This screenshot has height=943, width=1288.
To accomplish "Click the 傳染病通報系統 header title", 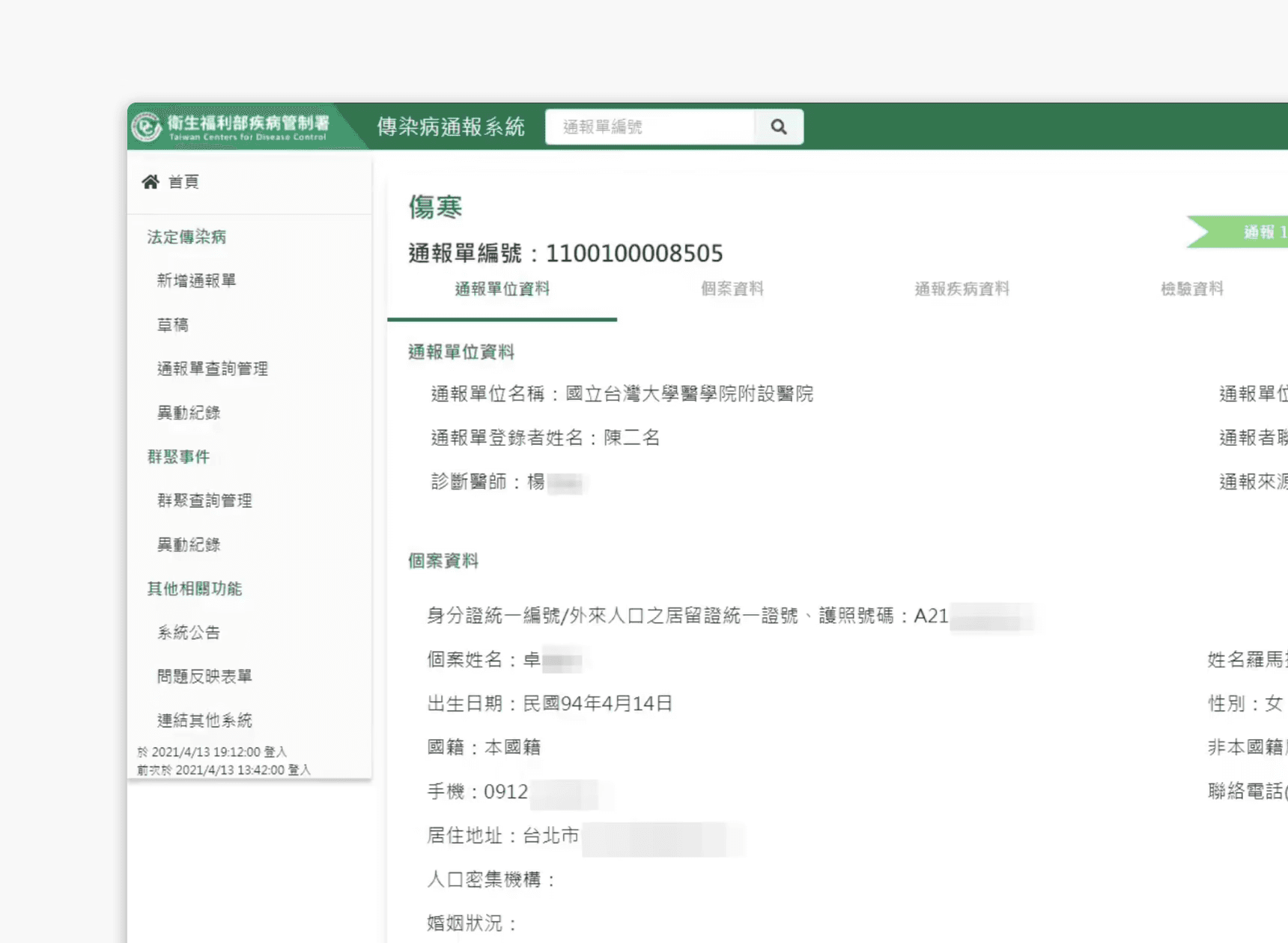I will coord(451,127).
